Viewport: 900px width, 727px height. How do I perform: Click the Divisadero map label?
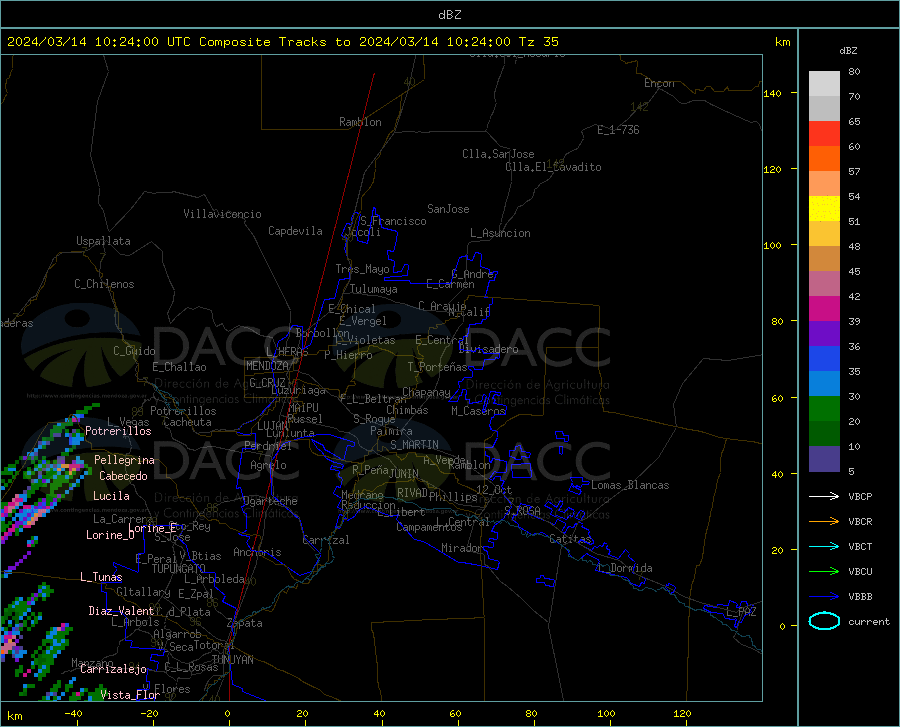click(x=488, y=349)
